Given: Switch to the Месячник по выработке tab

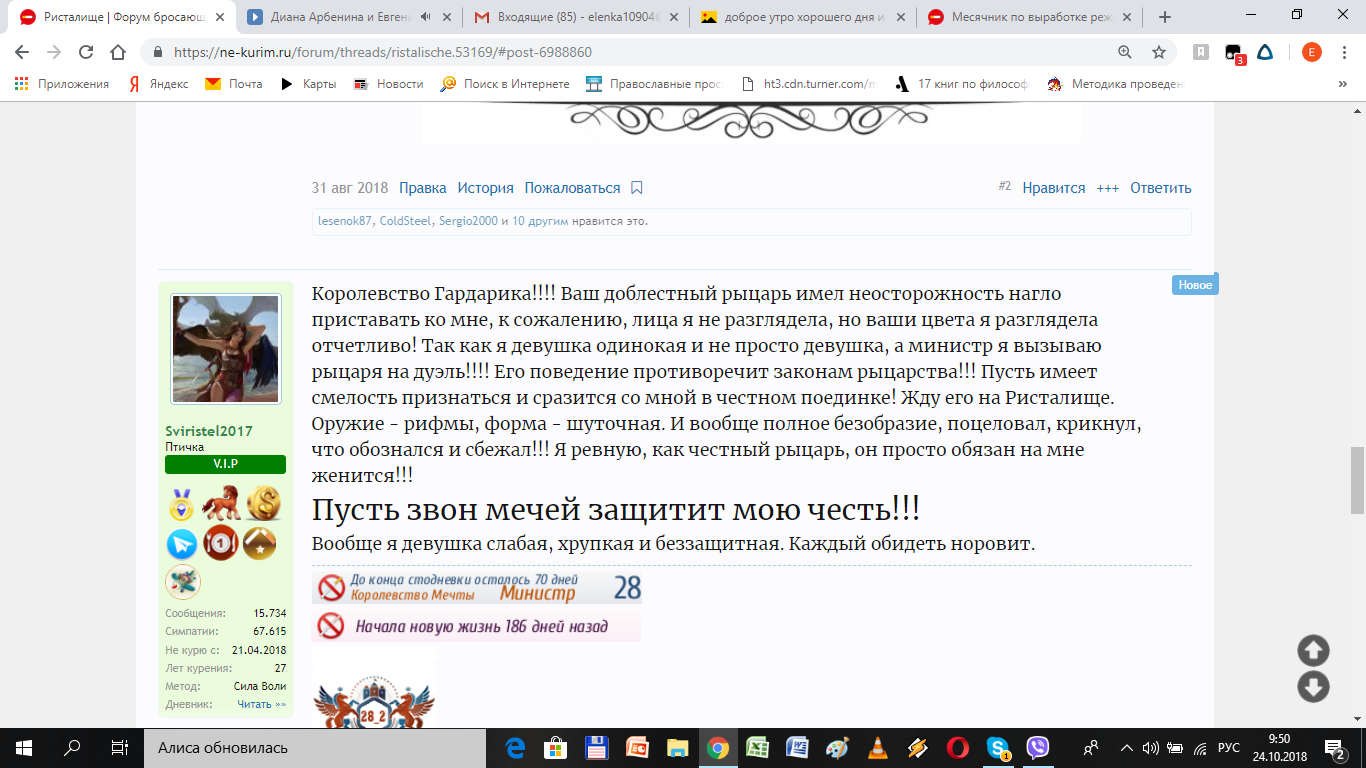Looking at the screenshot, I should click(1030, 17).
